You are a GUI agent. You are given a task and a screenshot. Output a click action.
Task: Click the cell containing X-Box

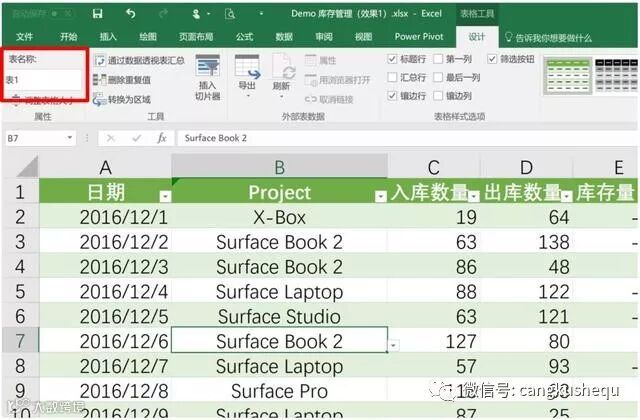pos(280,217)
